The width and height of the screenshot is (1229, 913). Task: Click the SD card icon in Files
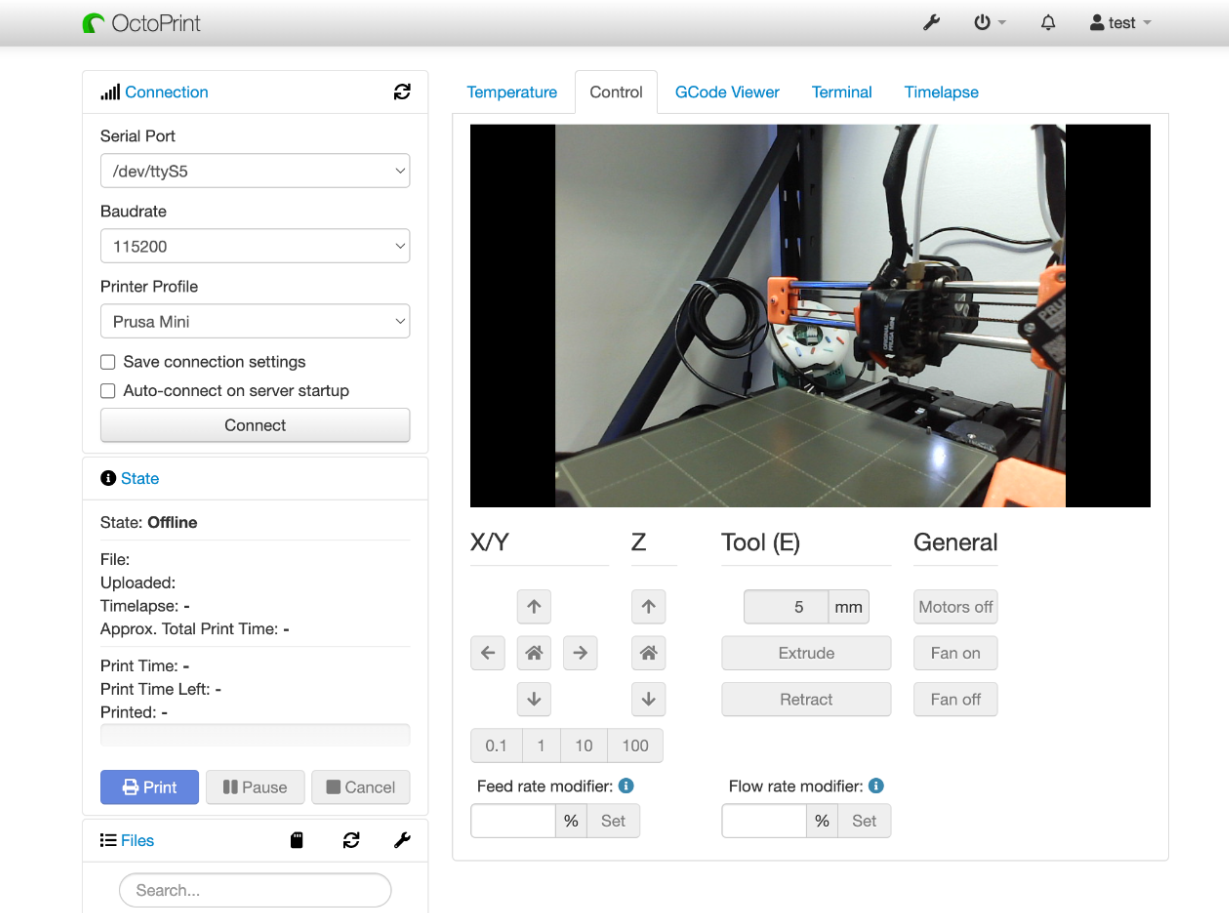click(297, 840)
